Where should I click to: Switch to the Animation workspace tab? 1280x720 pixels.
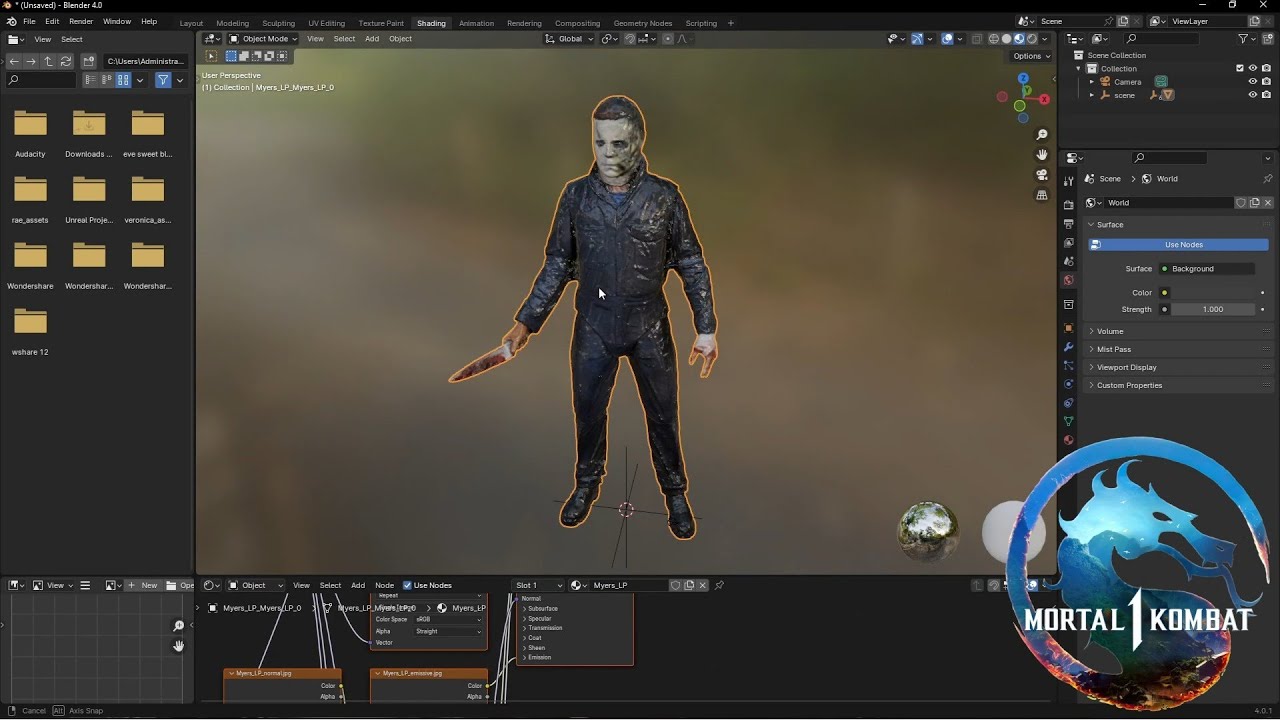tap(476, 23)
